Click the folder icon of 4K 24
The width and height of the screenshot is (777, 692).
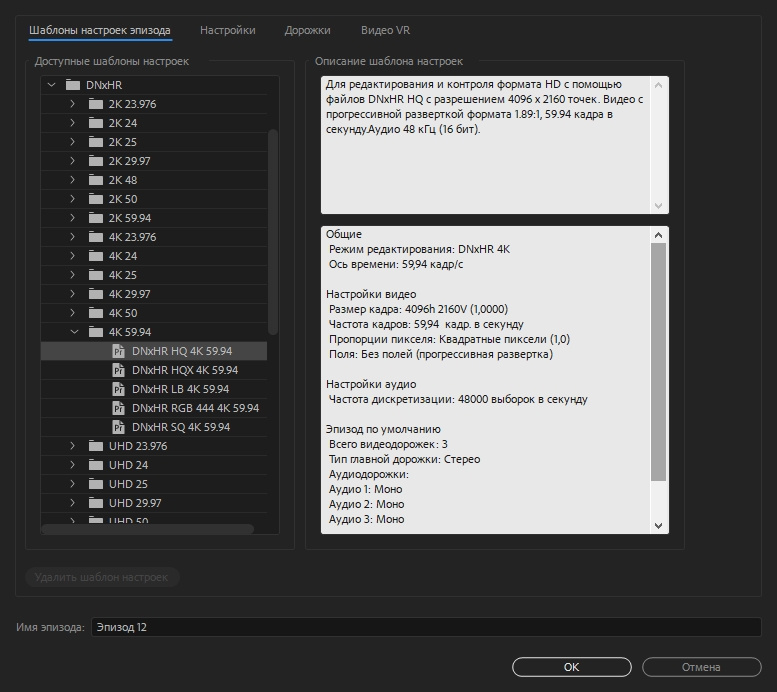[x=96, y=256]
